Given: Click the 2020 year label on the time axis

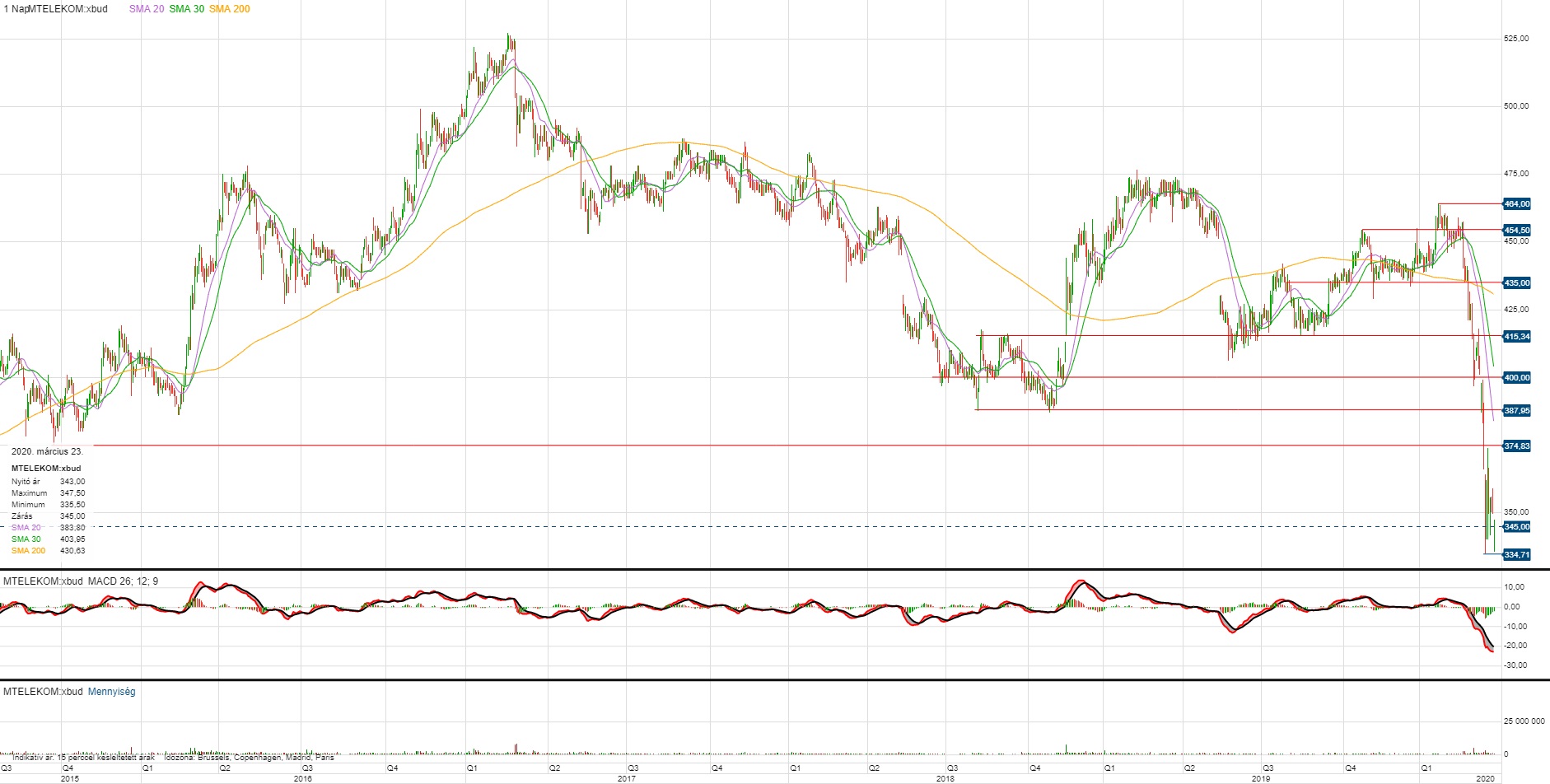Looking at the screenshot, I should [1486, 778].
